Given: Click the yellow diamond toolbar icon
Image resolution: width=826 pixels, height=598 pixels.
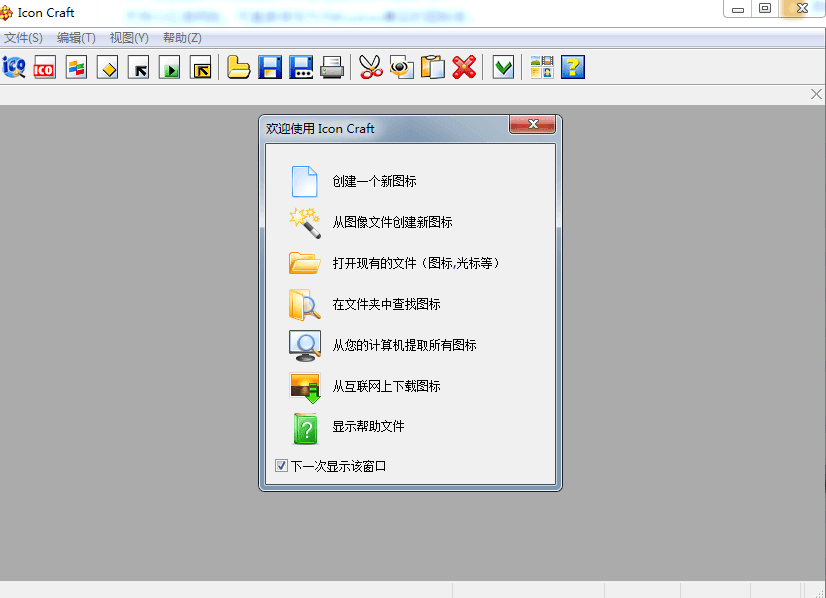Looking at the screenshot, I should (x=108, y=67).
